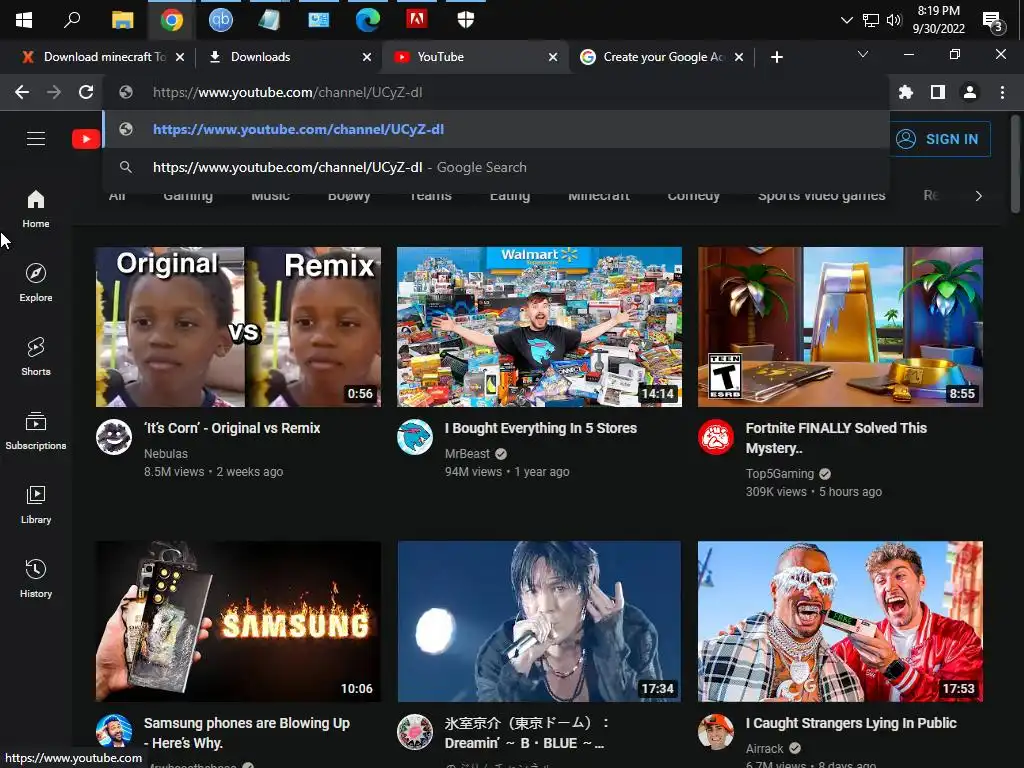The image size is (1024, 768).
Task: Reload the current page
Action: pyautogui.click(x=86, y=92)
